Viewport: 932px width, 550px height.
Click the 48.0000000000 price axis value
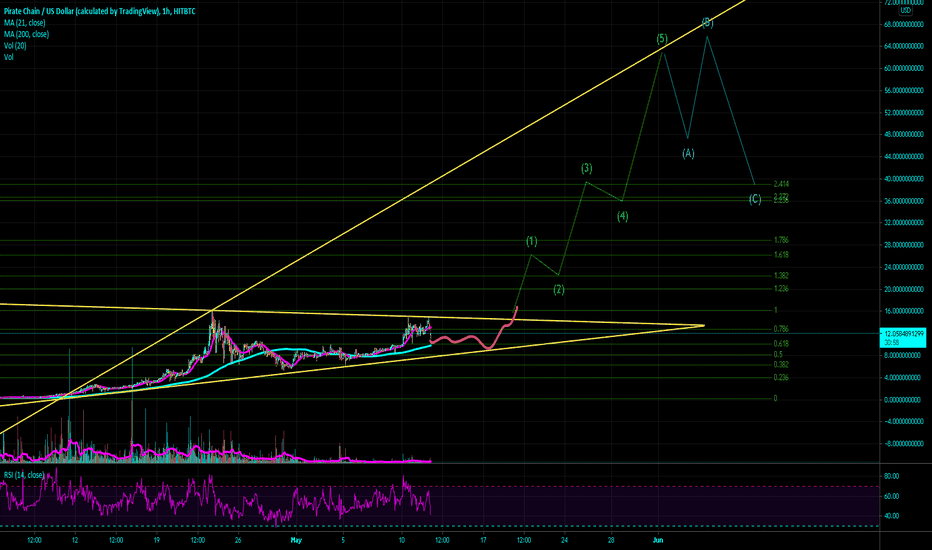(x=903, y=134)
